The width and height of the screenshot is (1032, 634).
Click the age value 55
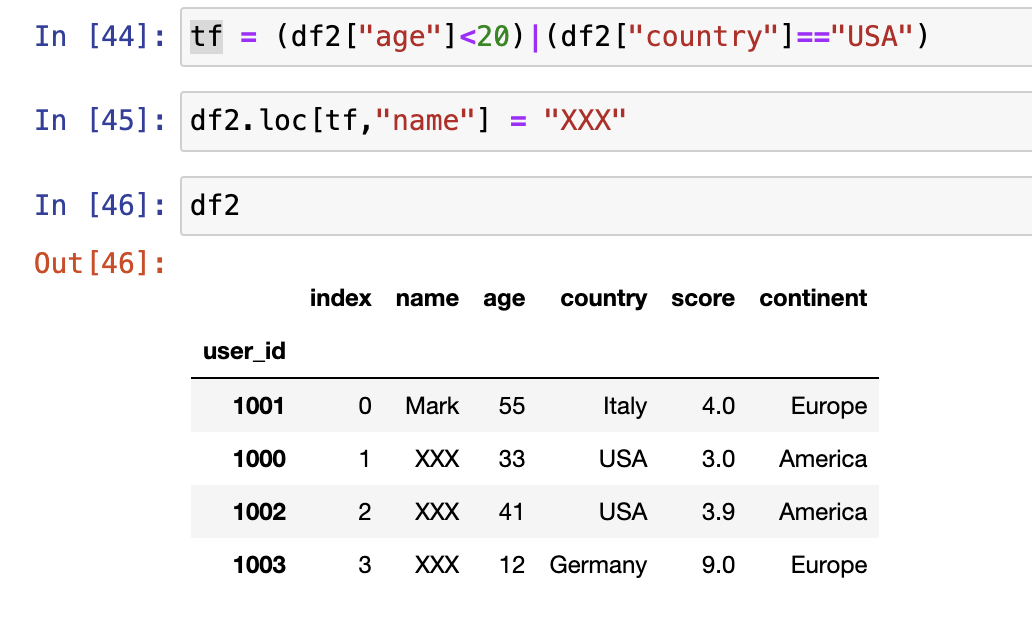(511, 406)
